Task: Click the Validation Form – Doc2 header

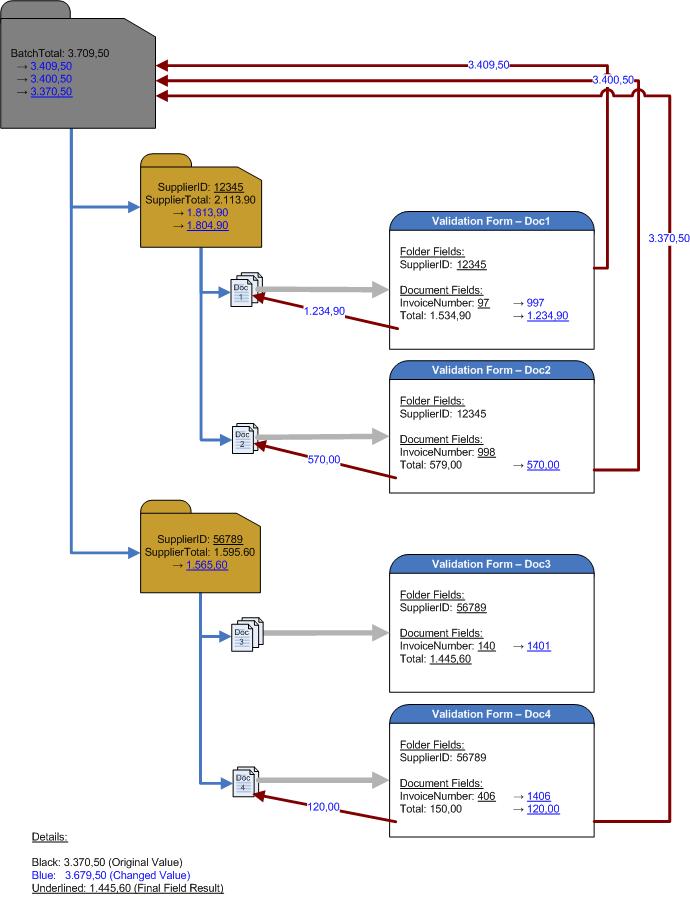Action: pyautogui.click(x=490, y=370)
